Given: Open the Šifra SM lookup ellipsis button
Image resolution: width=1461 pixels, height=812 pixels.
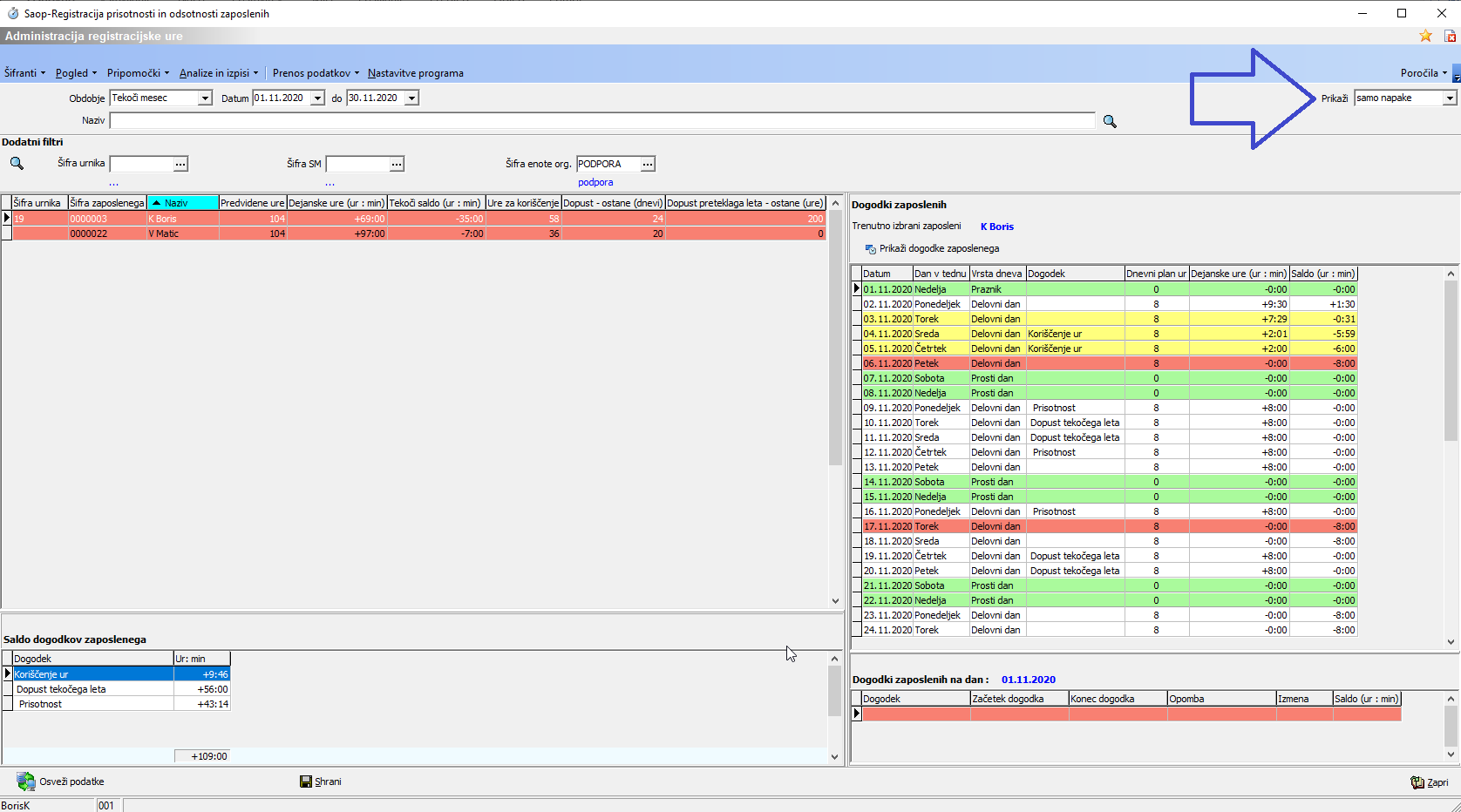Looking at the screenshot, I should click(x=397, y=164).
